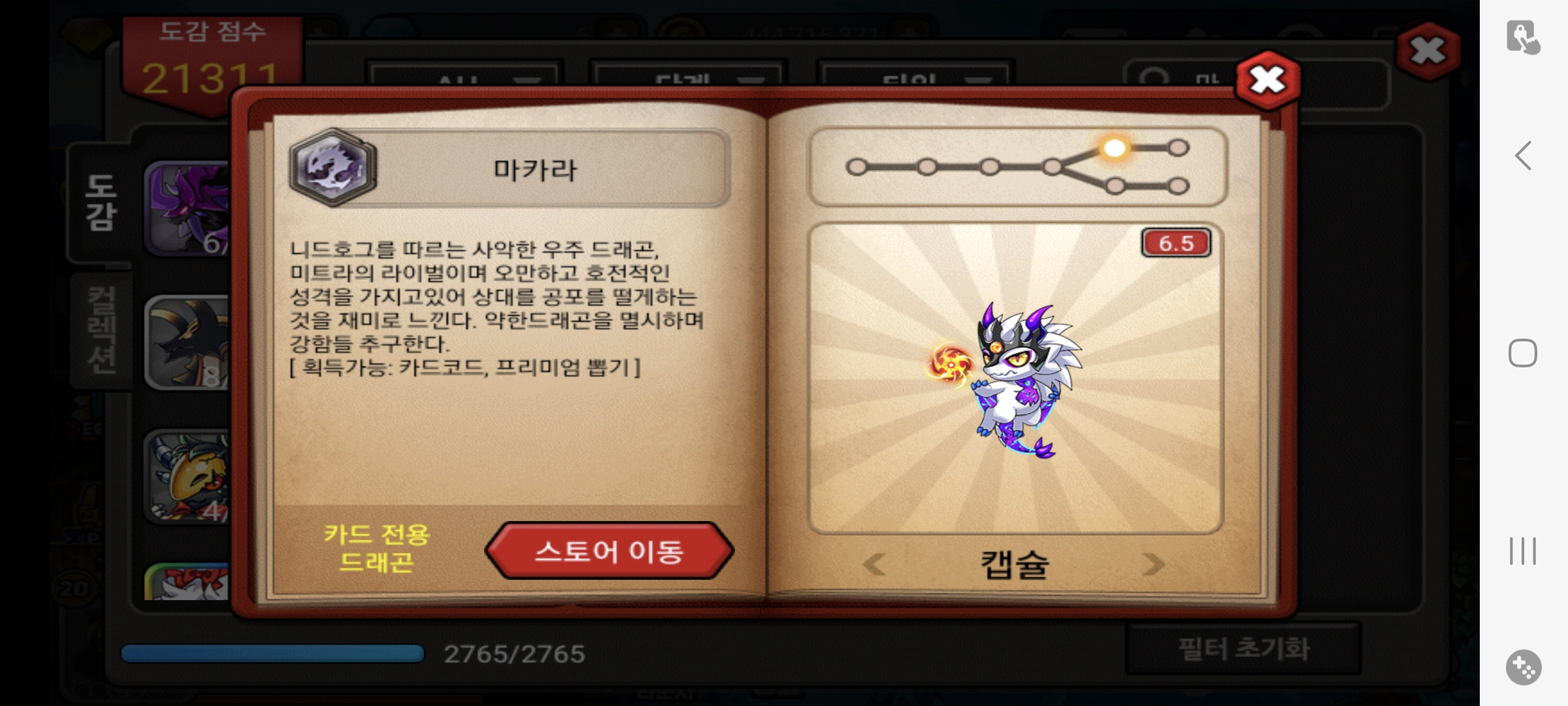Viewport: 1568px width, 706px height.
Task: Reset filters with 필터 초기화
Action: tap(1243, 648)
